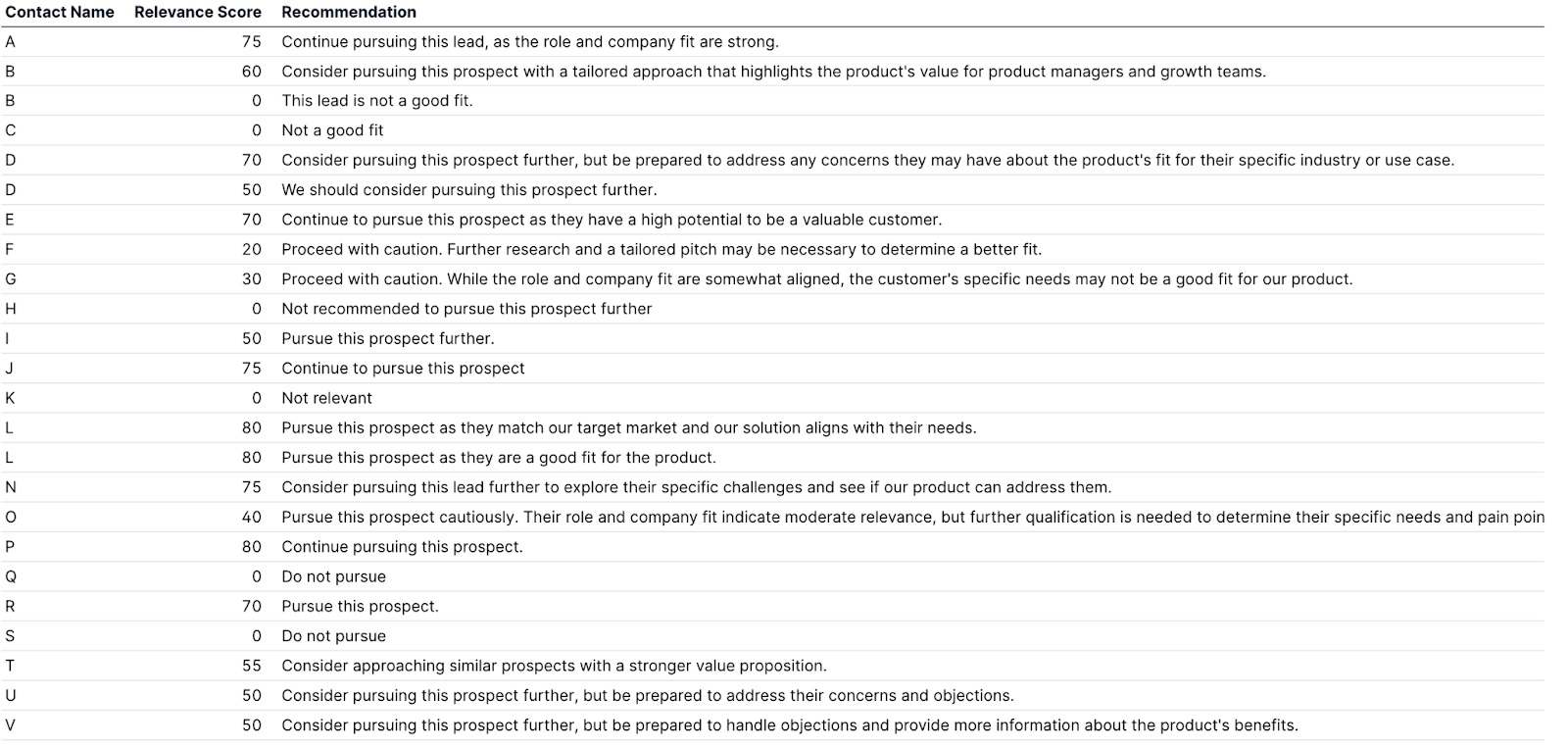Click the relevance score 55 for contact T
Viewport: 1568px width, 747px height.
point(252,666)
